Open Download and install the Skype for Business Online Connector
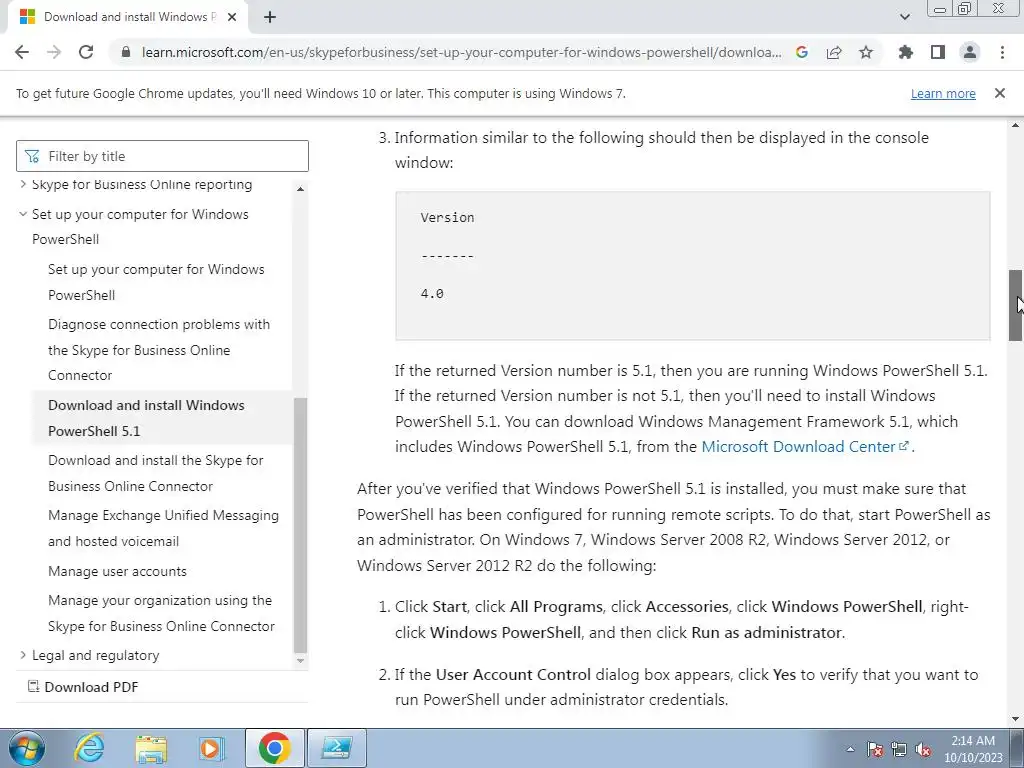Viewport: 1024px width, 768px height. 155,473
